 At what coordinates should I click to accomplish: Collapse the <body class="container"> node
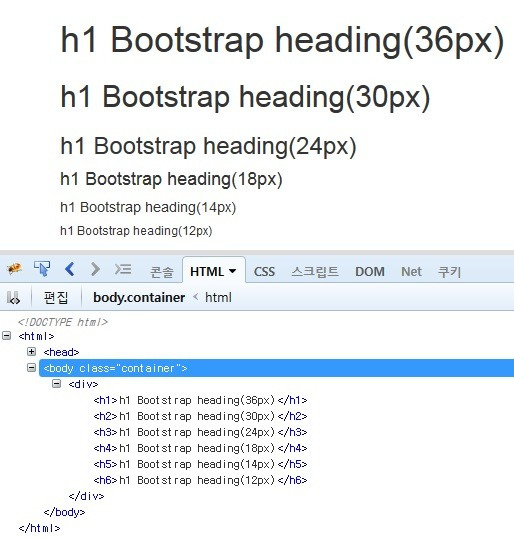coord(31,368)
